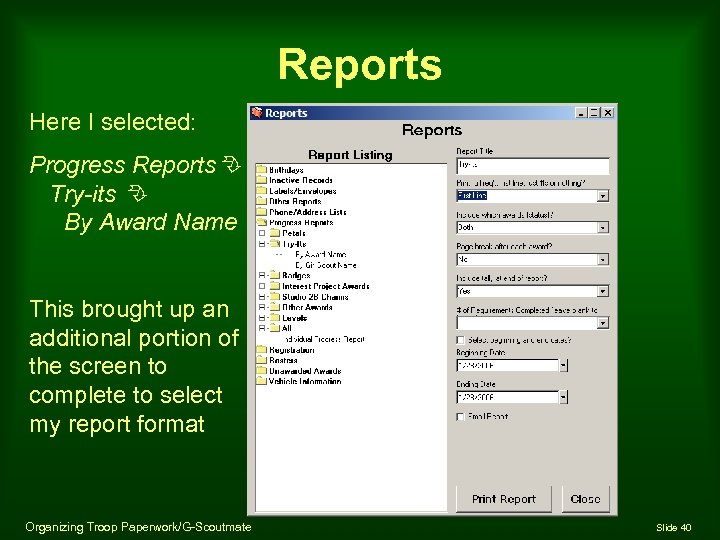Select the Vehicle Information text row
Viewport: 720px width, 540px height.
point(305,382)
